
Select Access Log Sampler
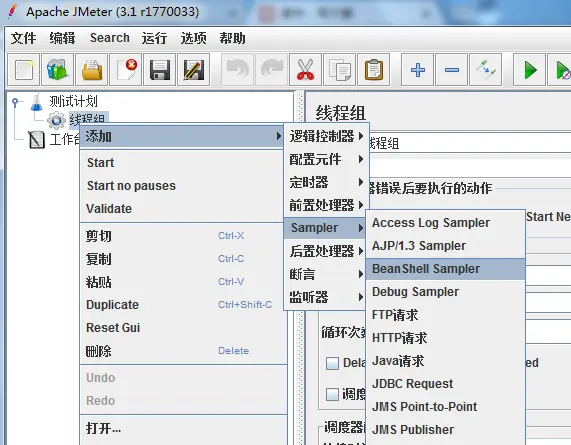[x=445, y=222]
